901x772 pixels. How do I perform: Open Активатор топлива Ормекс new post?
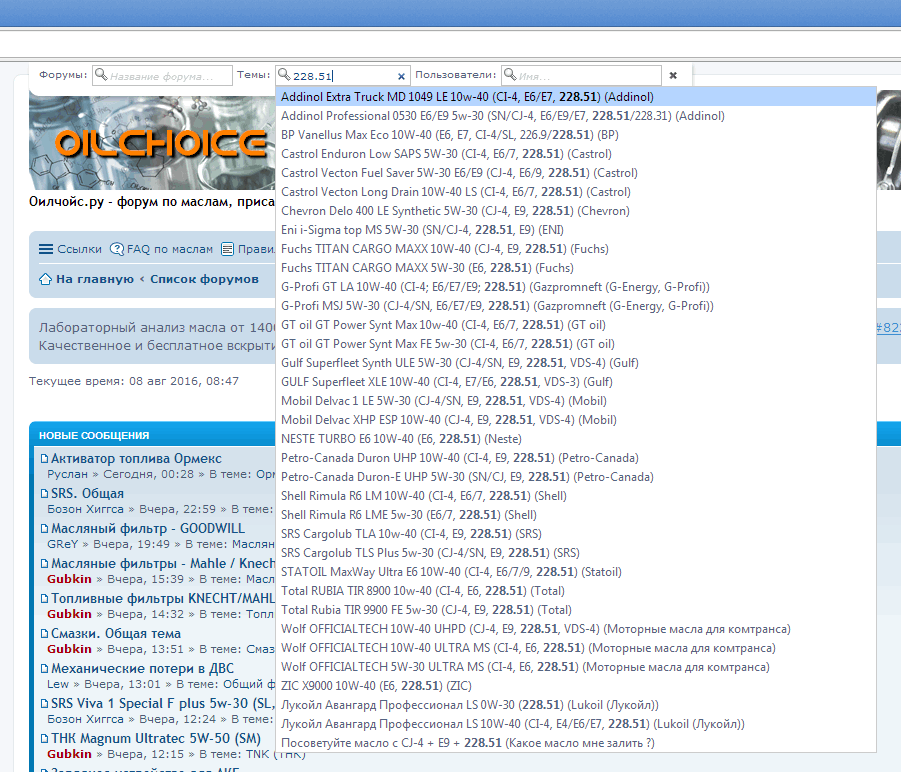tap(136, 458)
